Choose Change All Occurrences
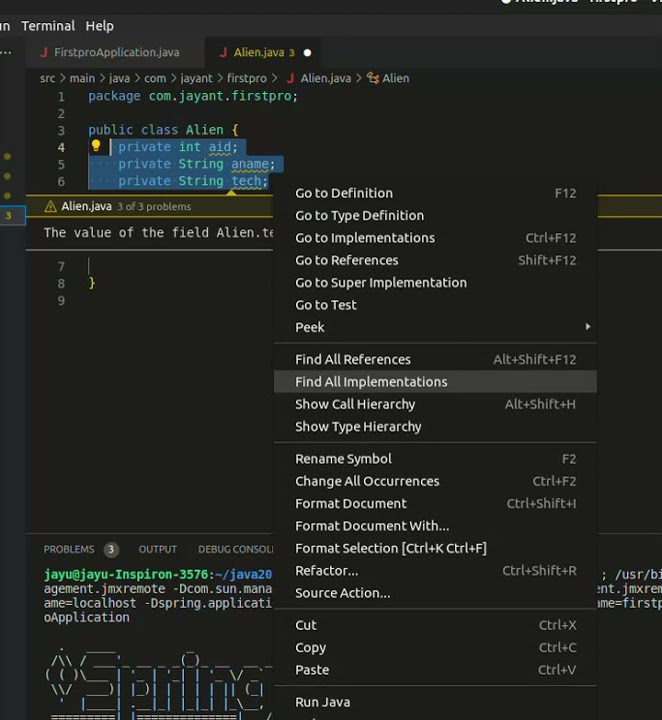Screen dimensions: 662x720 pos(435,481)
